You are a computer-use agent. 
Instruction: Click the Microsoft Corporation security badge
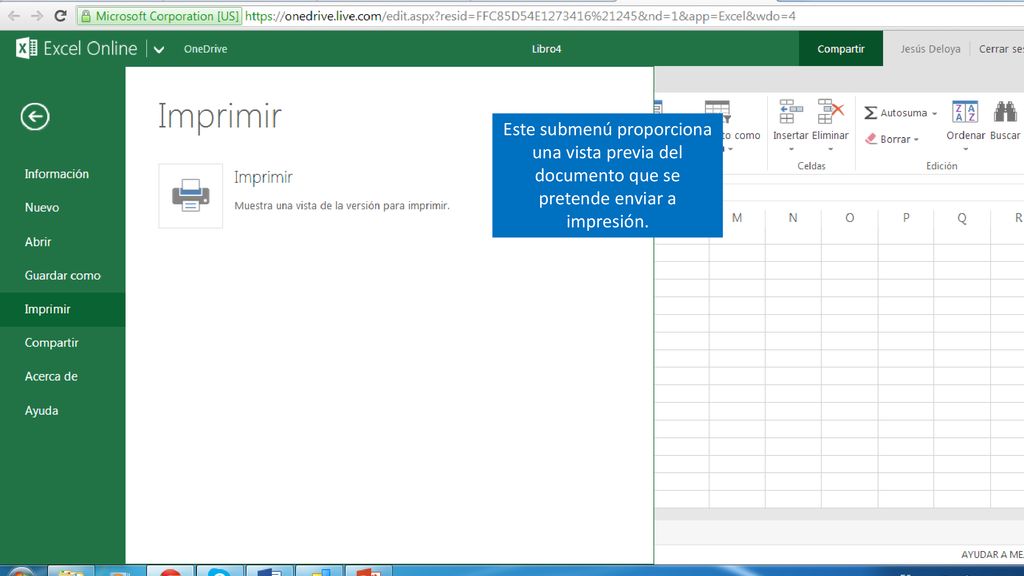[x=159, y=16]
